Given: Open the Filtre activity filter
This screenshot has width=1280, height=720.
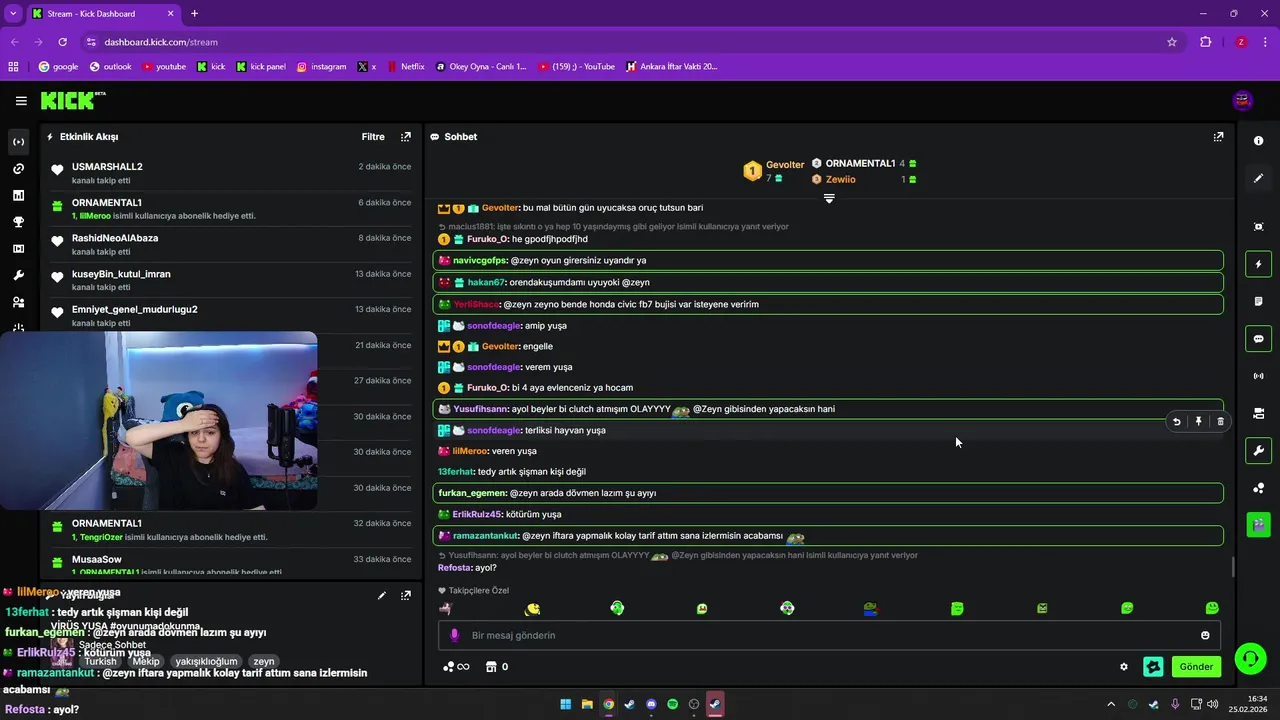Looking at the screenshot, I should tap(373, 137).
